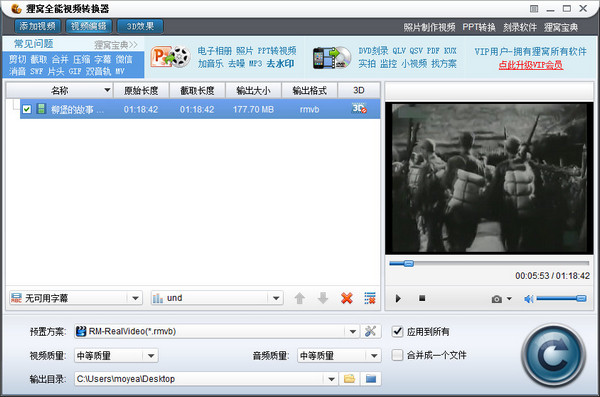This screenshot has width=600, height=397.
Task: Open the output folder blue icon
Action: point(371,379)
